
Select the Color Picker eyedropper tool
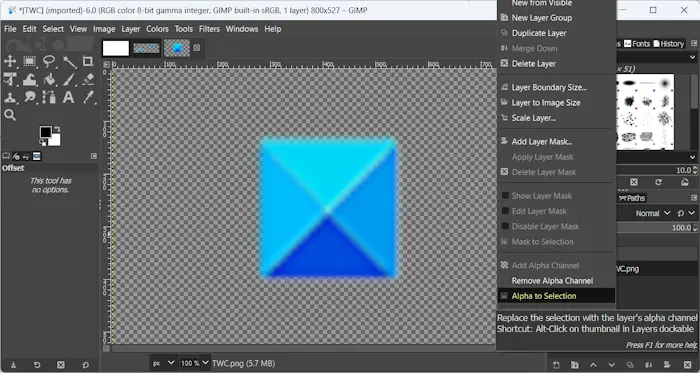(88, 97)
